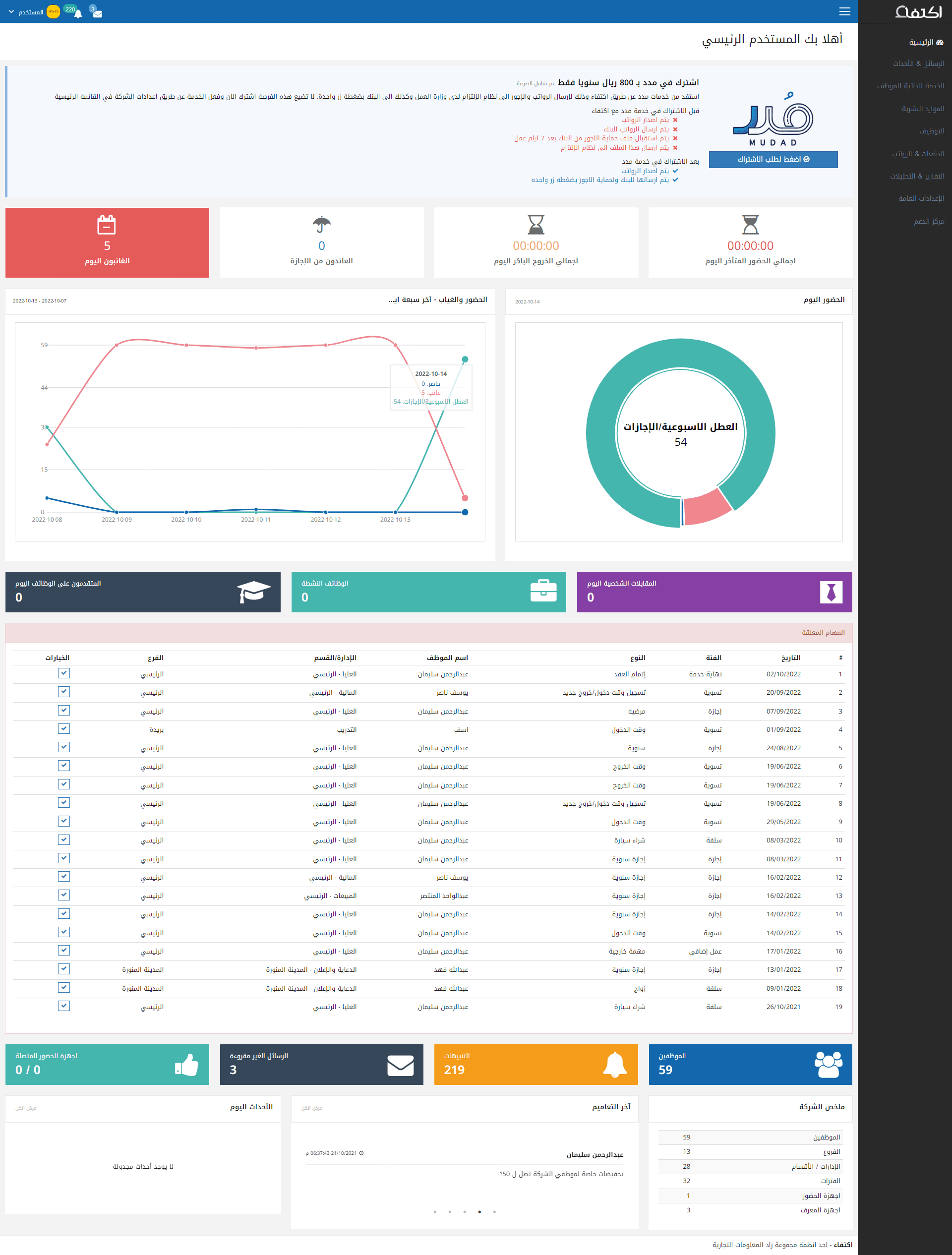The height and width of the screenshot is (1255, 952).
Task: Check the options box for pending task 4
Action: (63, 728)
